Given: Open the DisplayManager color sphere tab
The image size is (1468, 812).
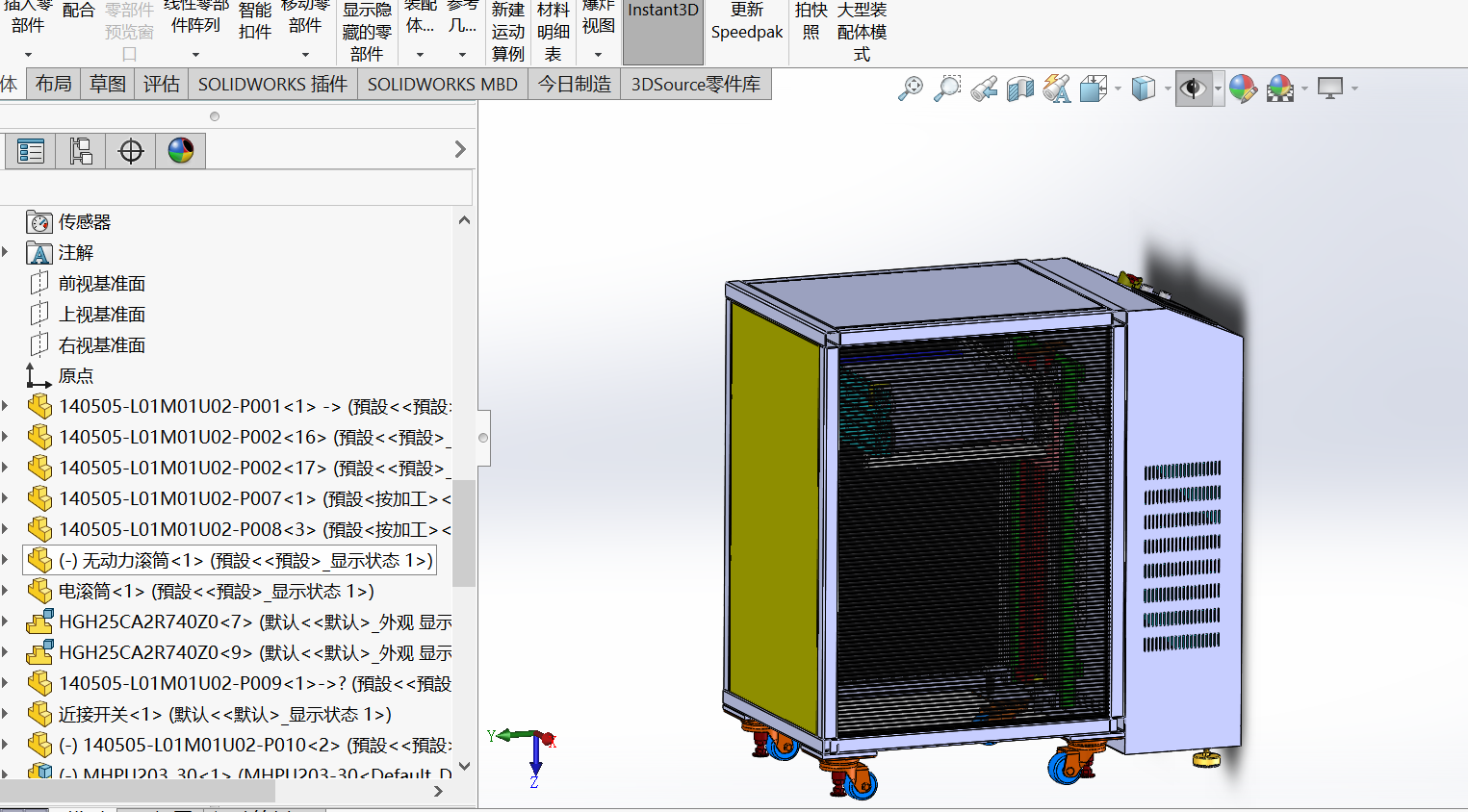Looking at the screenshot, I should click(181, 151).
